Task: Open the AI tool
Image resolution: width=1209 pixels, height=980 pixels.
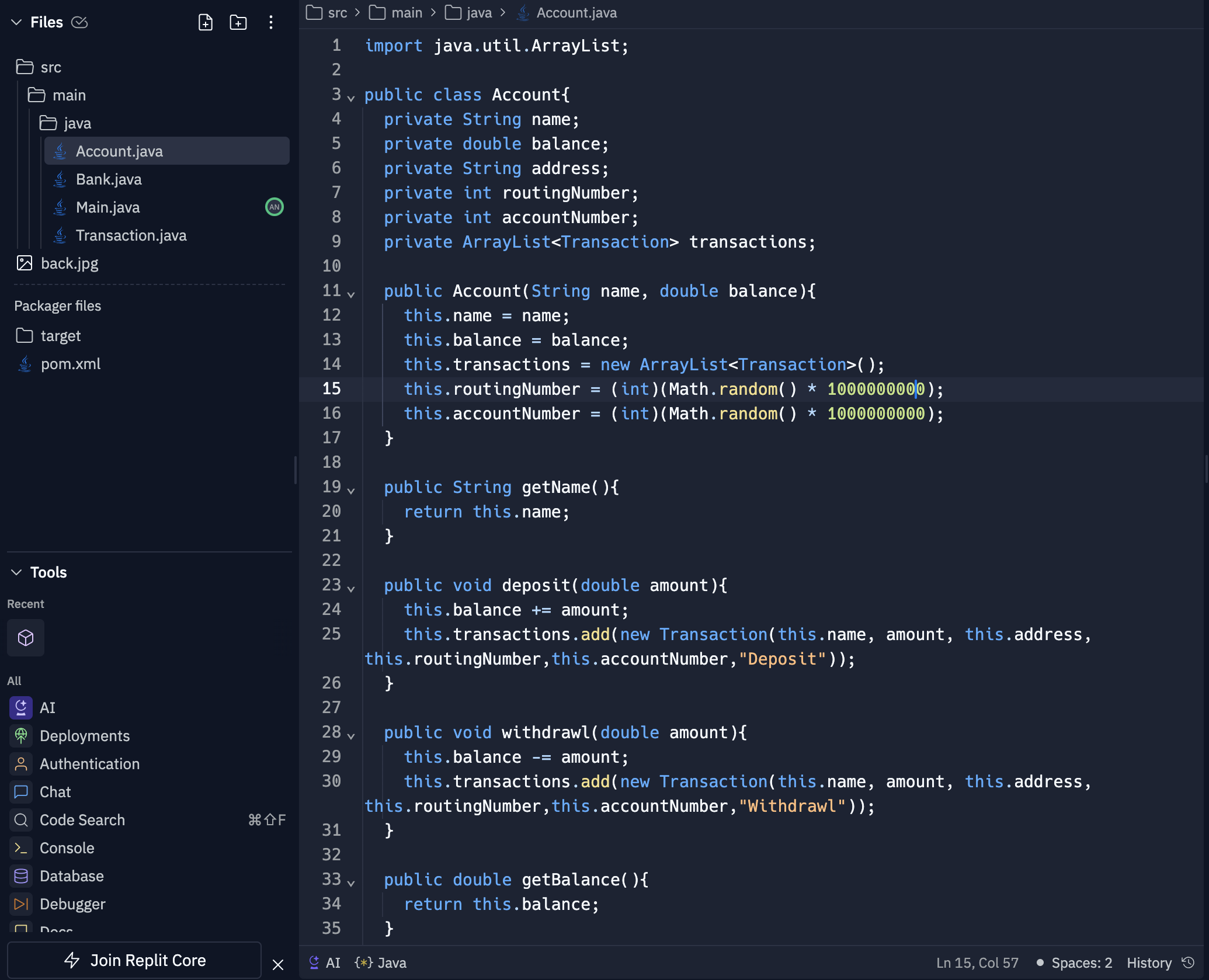Action: [47, 708]
